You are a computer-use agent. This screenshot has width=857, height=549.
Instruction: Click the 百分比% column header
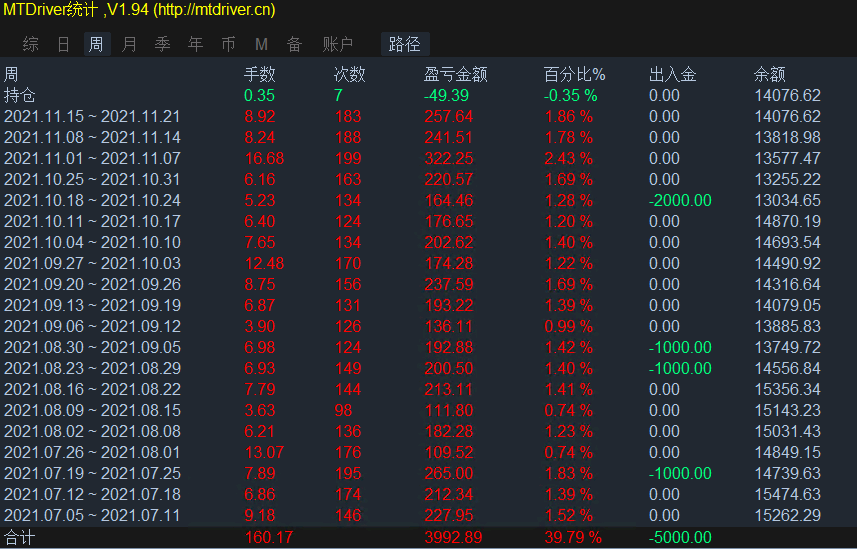coord(574,74)
